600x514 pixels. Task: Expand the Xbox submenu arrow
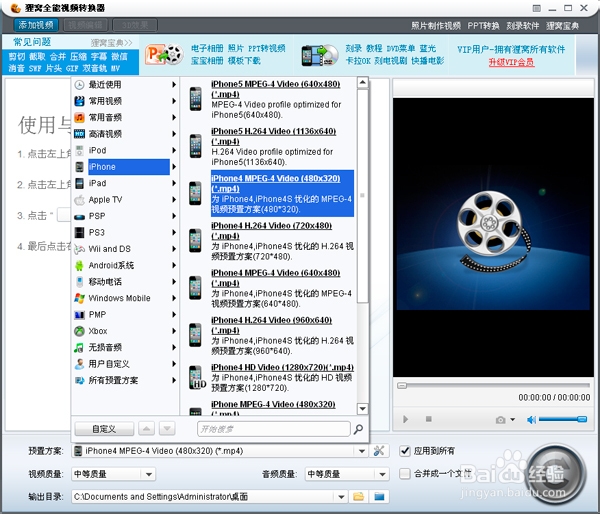pyautogui.click(x=174, y=331)
